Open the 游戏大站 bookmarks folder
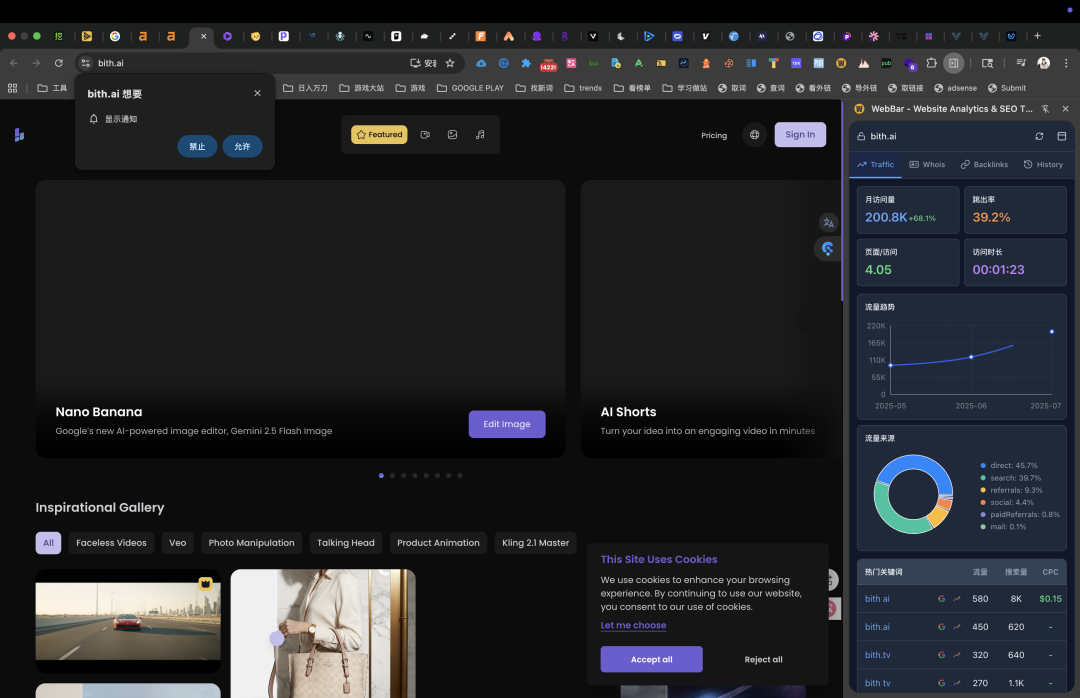 tap(362, 88)
